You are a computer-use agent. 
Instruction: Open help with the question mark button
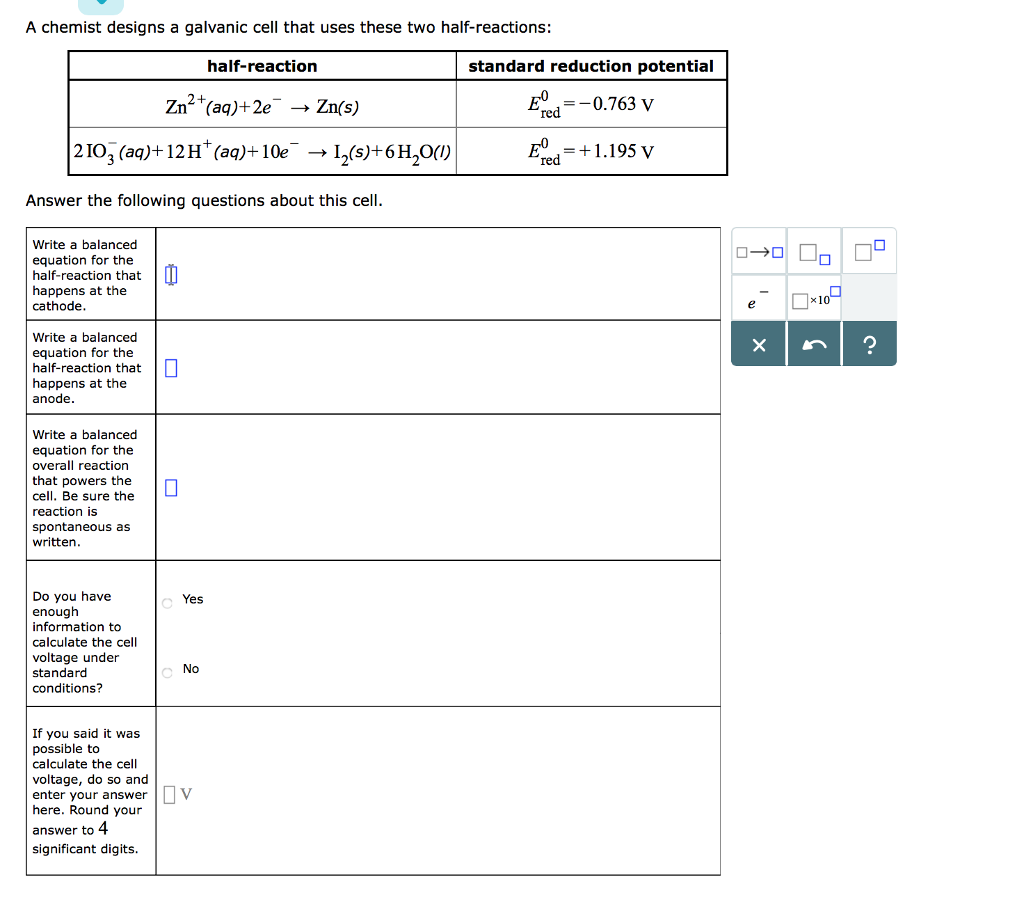click(869, 344)
